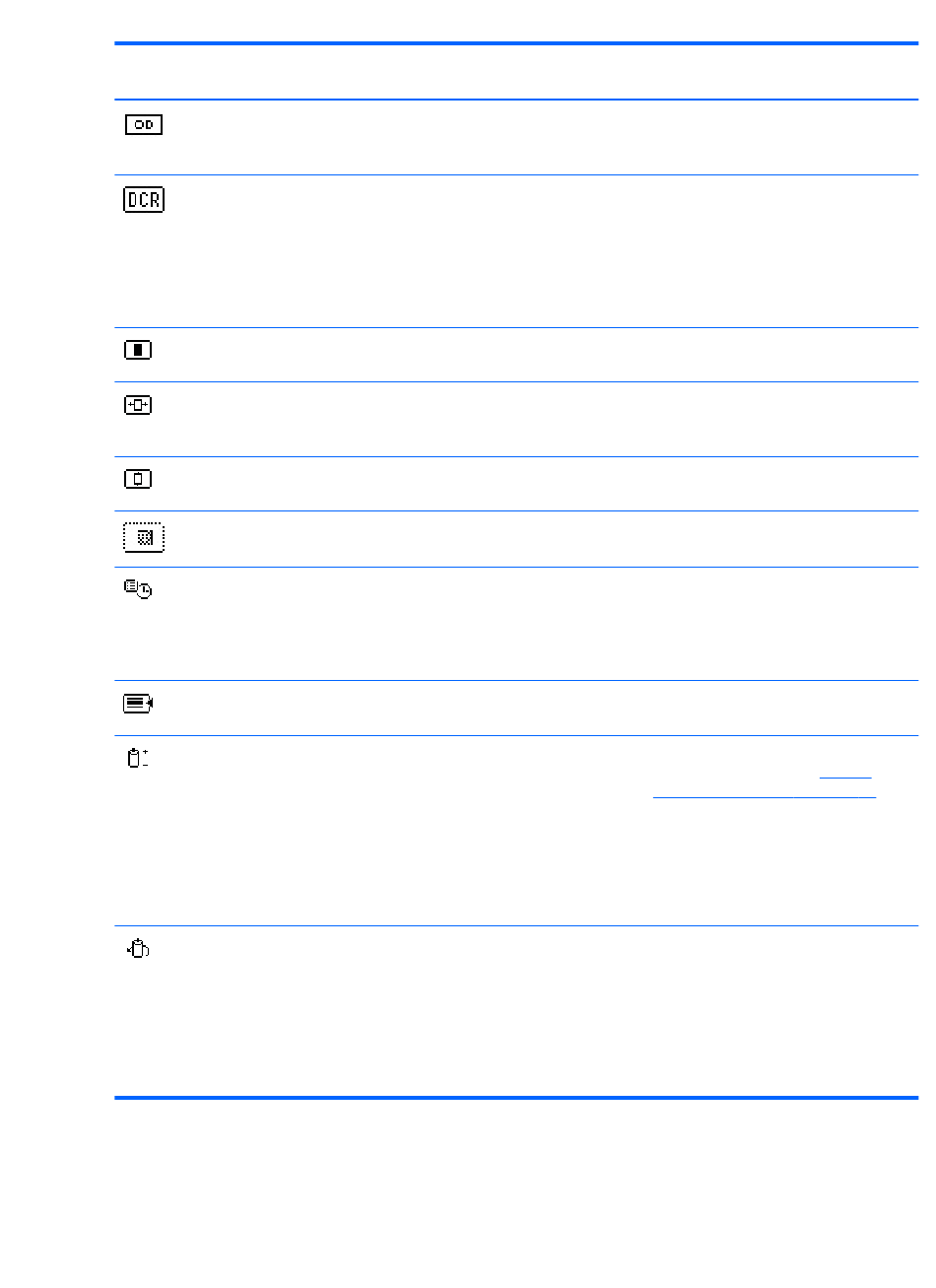
Task: Click the screen icon with small hollow center rectangle
Action: coord(138,480)
